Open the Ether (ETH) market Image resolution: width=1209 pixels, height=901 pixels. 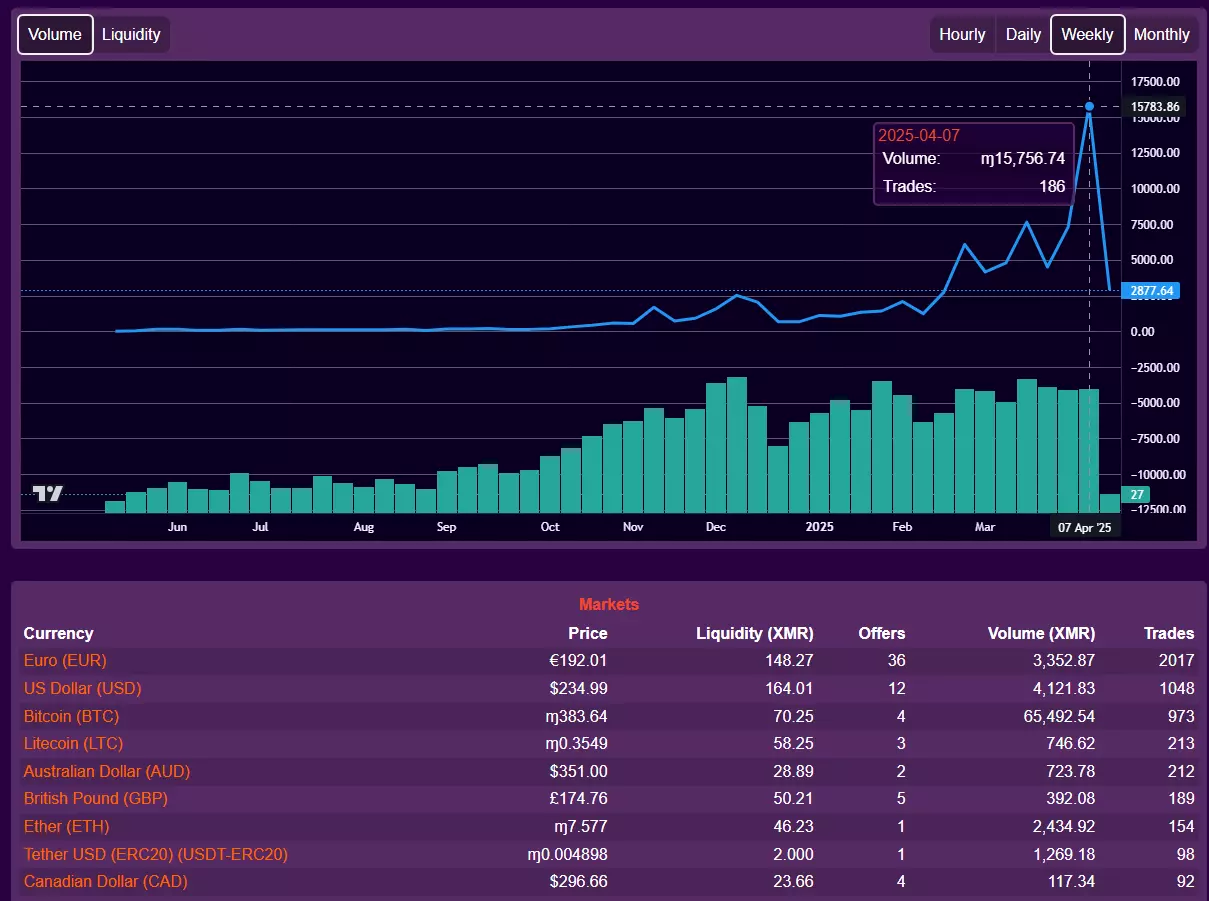tap(67, 826)
